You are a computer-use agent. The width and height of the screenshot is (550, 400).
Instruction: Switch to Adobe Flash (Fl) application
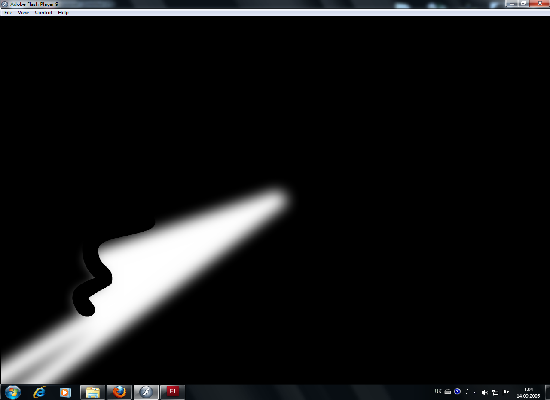click(x=172, y=392)
